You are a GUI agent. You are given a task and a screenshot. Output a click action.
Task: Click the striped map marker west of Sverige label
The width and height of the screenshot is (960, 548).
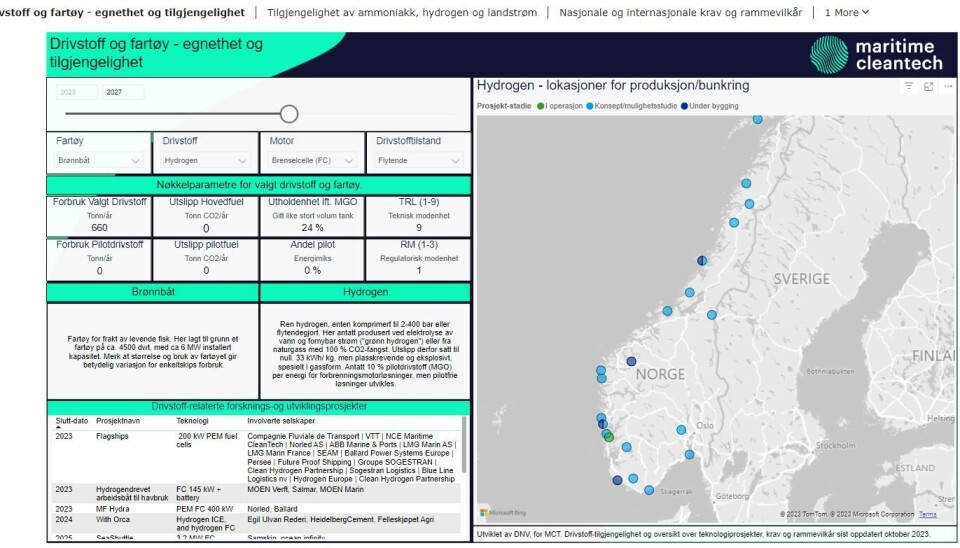point(702,260)
